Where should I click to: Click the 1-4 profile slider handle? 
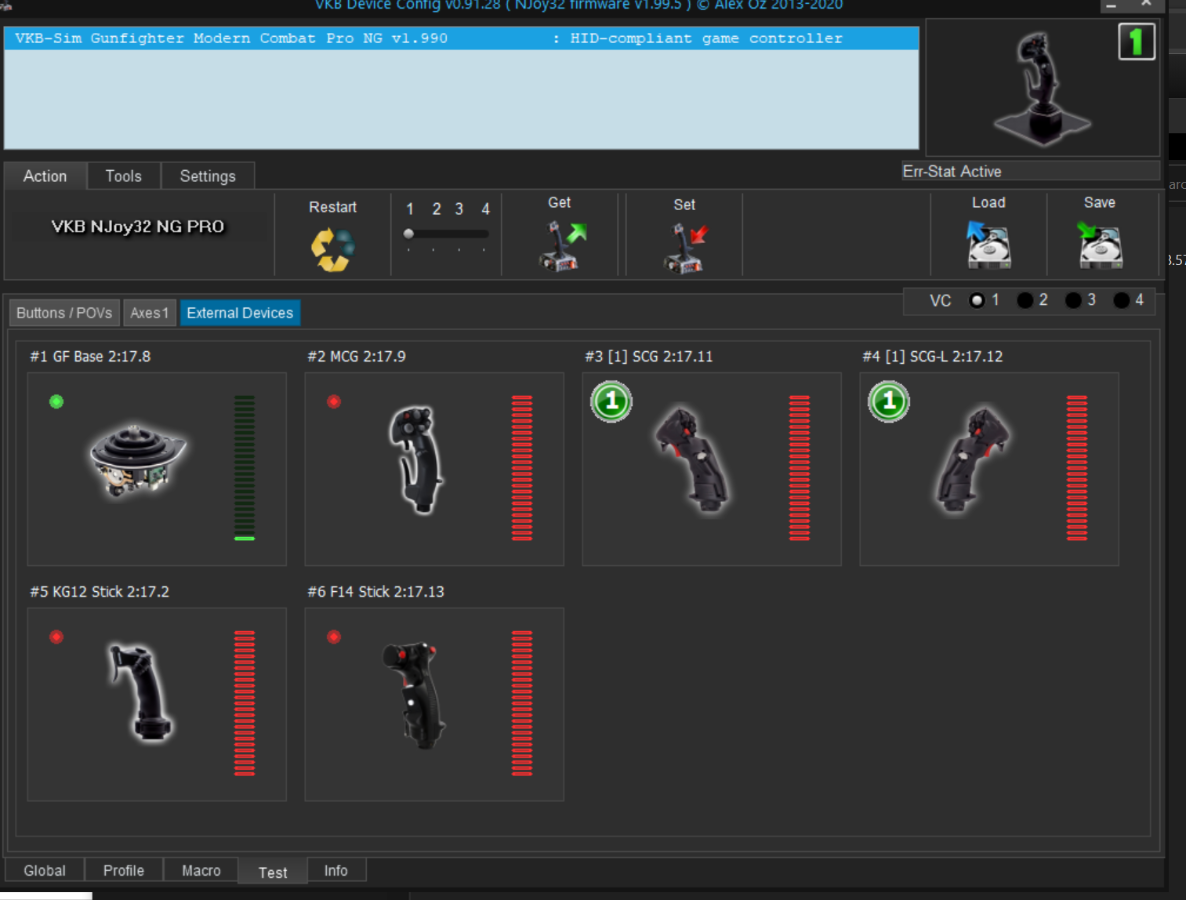point(408,234)
